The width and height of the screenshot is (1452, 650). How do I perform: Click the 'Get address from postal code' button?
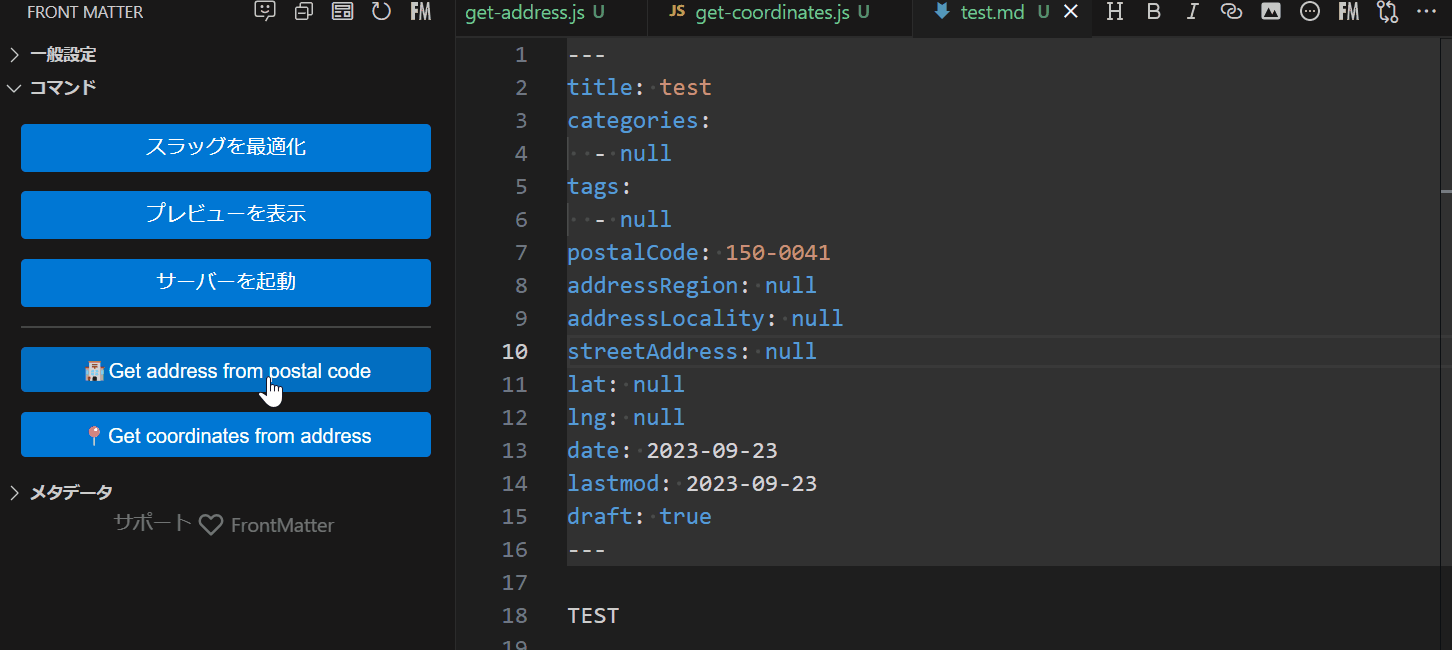(226, 370)
